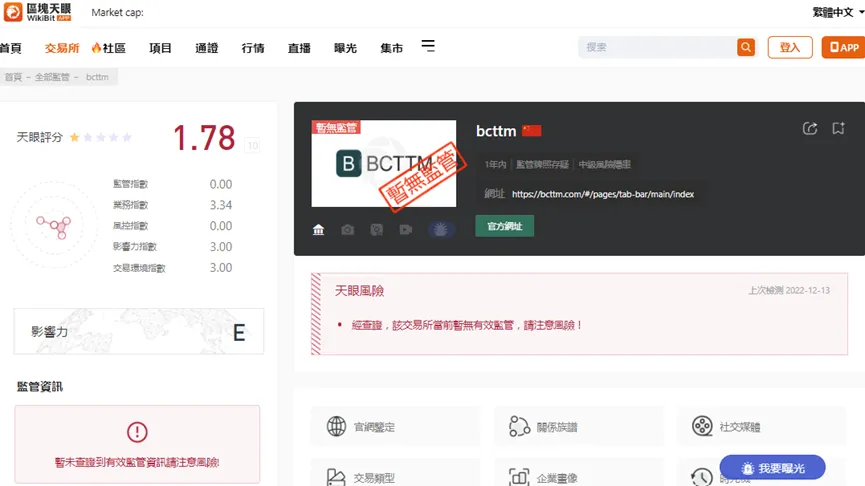Screen dimensions: 865x486
Task: Focus the 搜索 search input field
Action: point(658,47)
